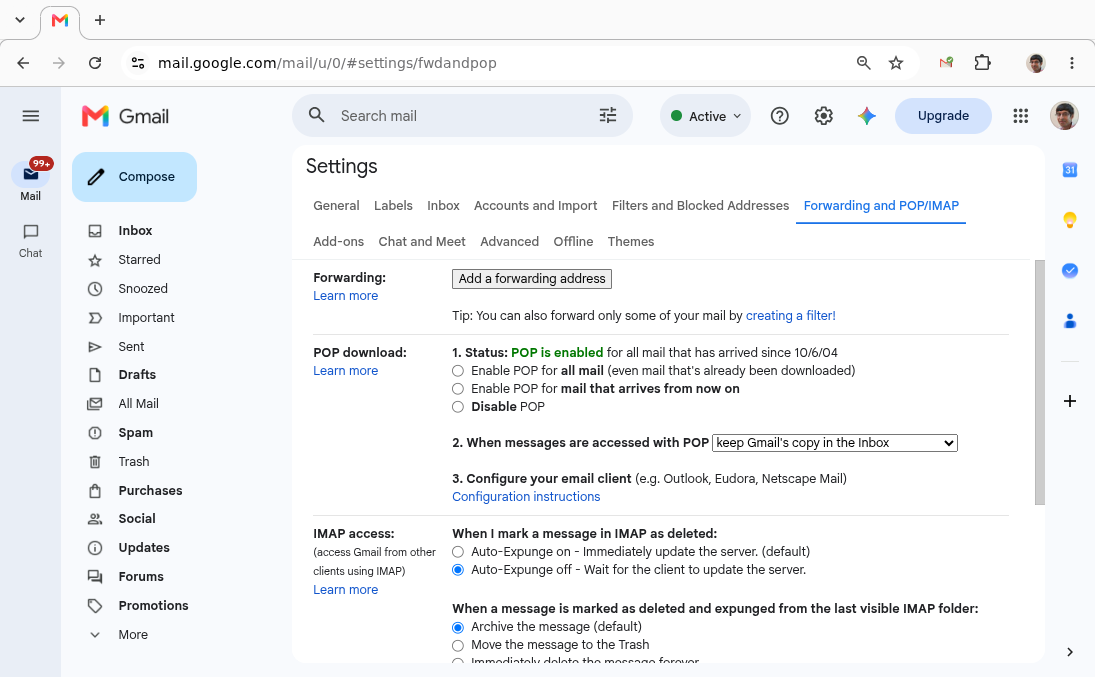
Task: Click Add a forwarding address button
Action: tap(532, 279)
